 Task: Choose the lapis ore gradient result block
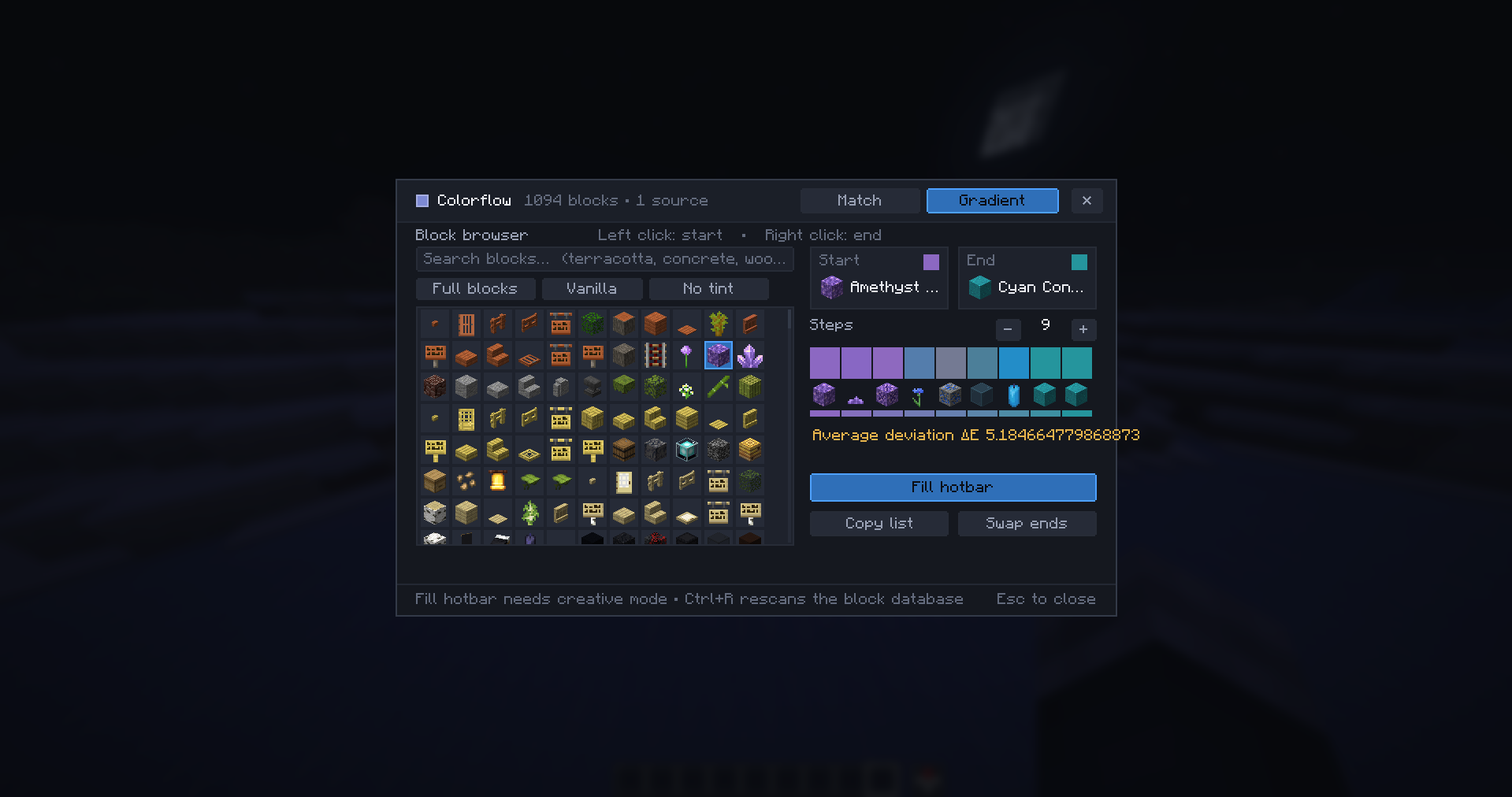[x=950, y=394]
